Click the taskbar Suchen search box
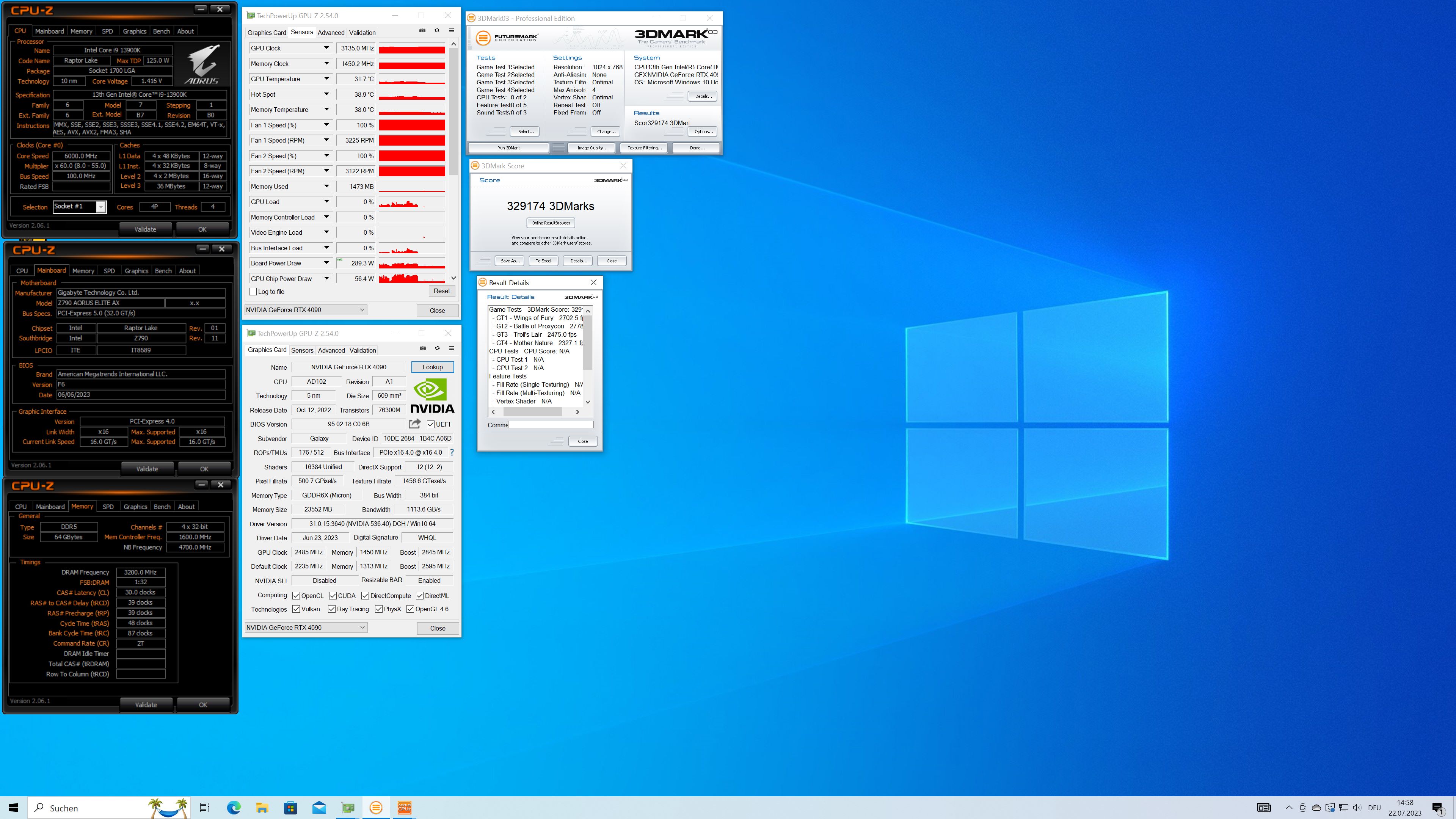Image resolution: width=1456 pixels, height=819 pixels. 108,808
